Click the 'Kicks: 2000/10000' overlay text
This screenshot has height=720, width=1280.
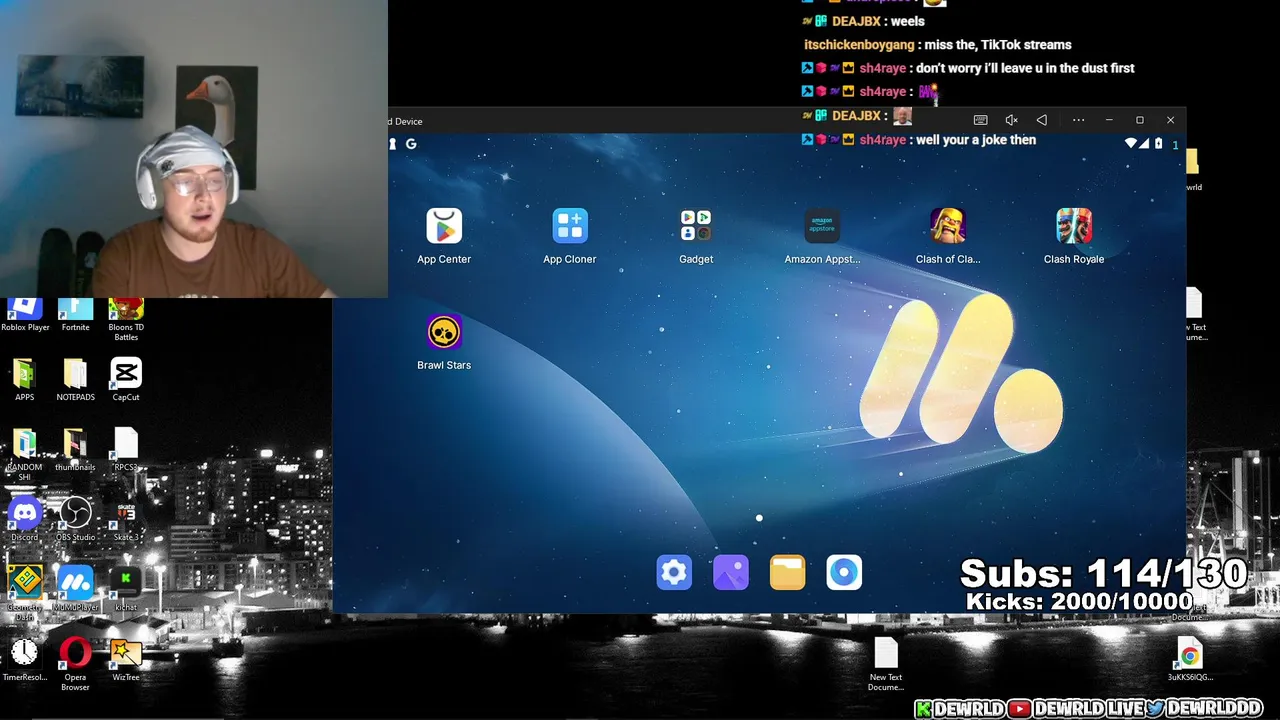pyautogui.click(x=1079, y=601)
